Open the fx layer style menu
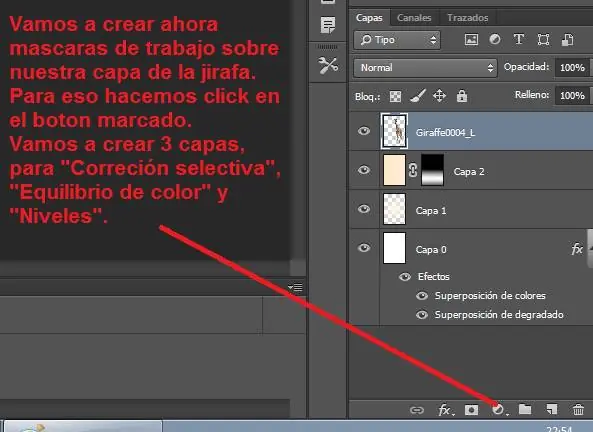Screen dimensions: 593x432 tap(445, 410)
